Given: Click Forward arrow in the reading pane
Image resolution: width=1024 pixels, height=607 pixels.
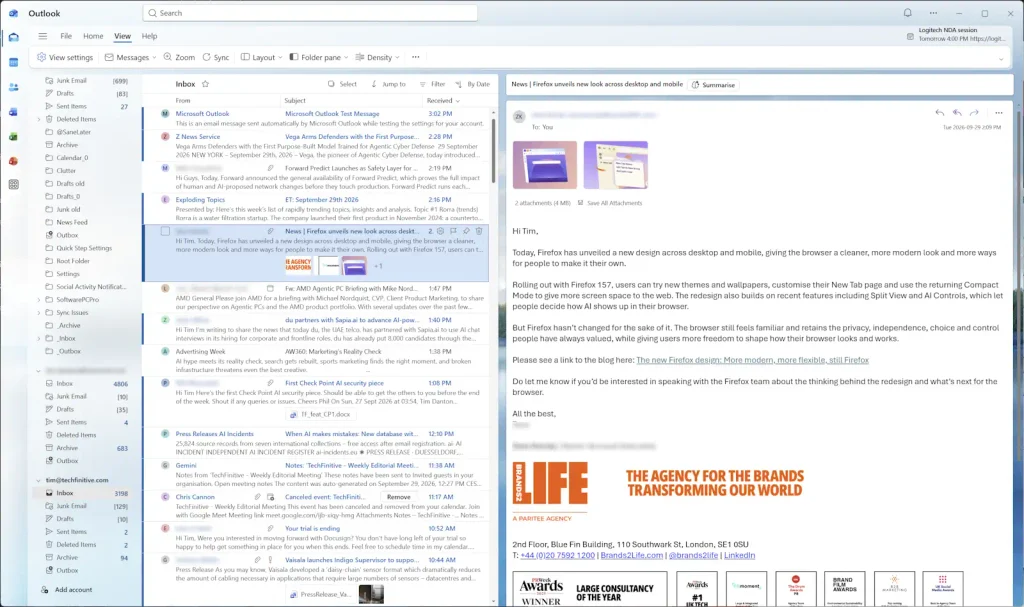Looking at the screenshot, I should click(x=974, y=113).
